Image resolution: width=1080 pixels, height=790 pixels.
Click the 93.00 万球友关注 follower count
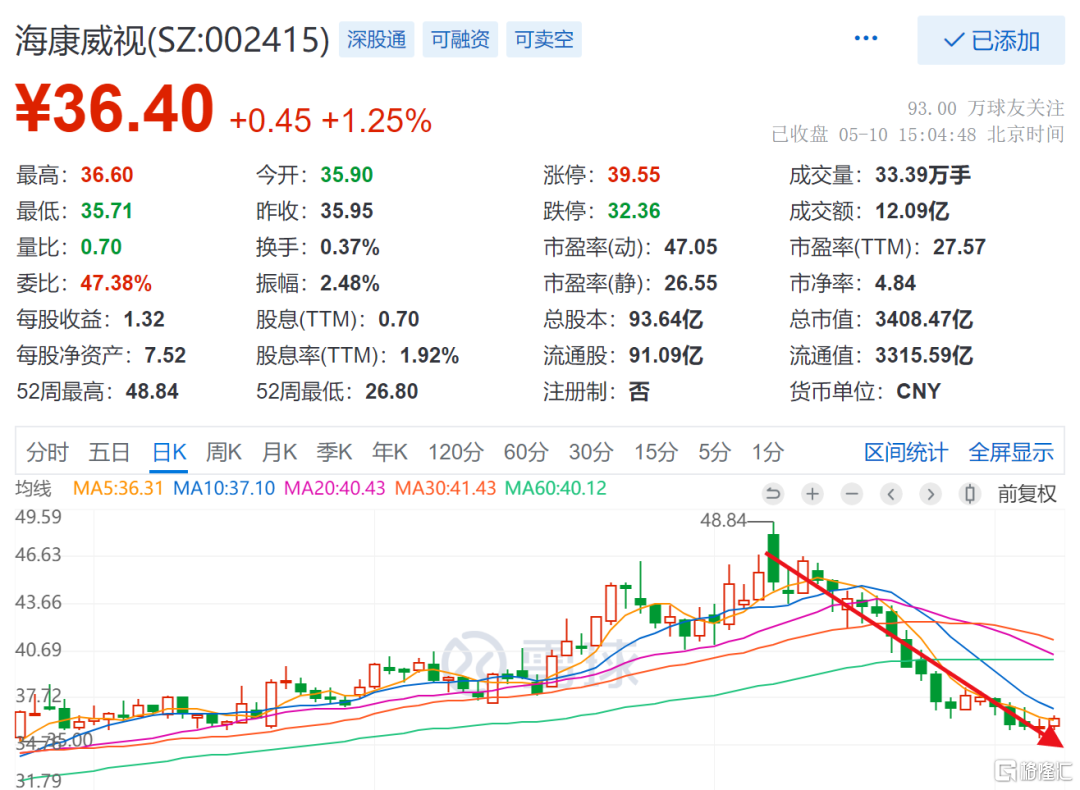[x=986, y=108]
